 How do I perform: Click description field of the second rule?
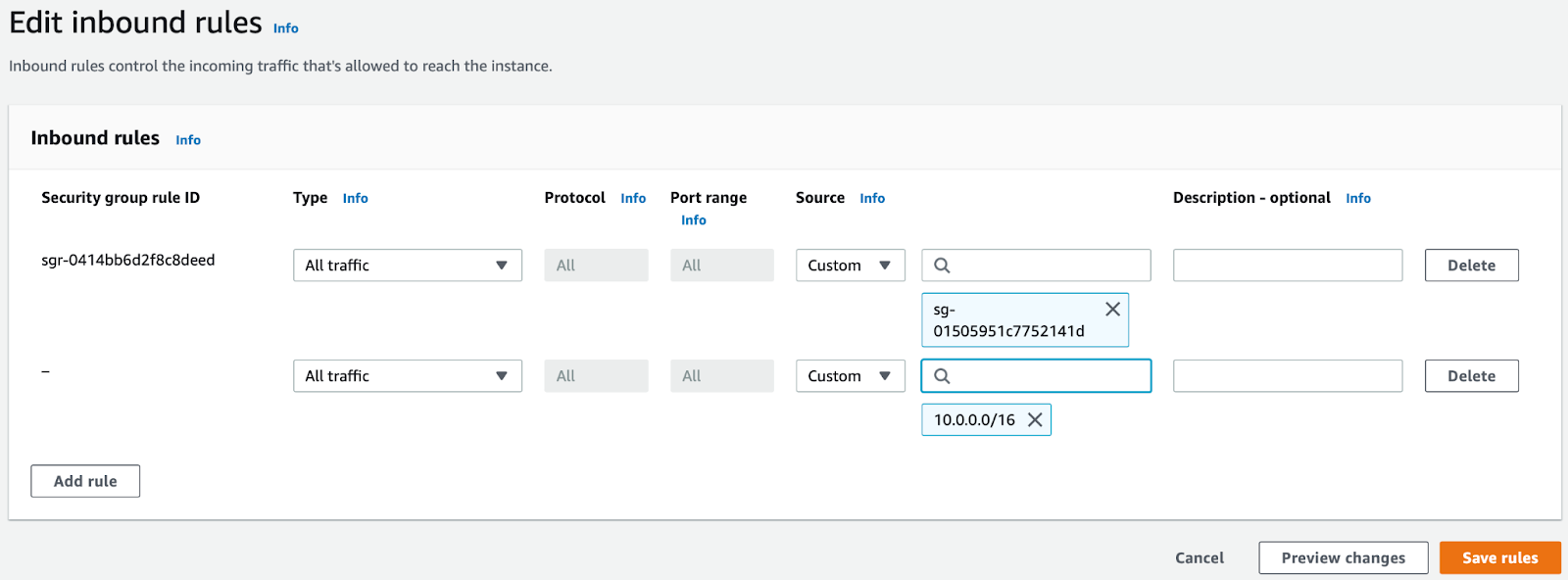coord(1287,376)
